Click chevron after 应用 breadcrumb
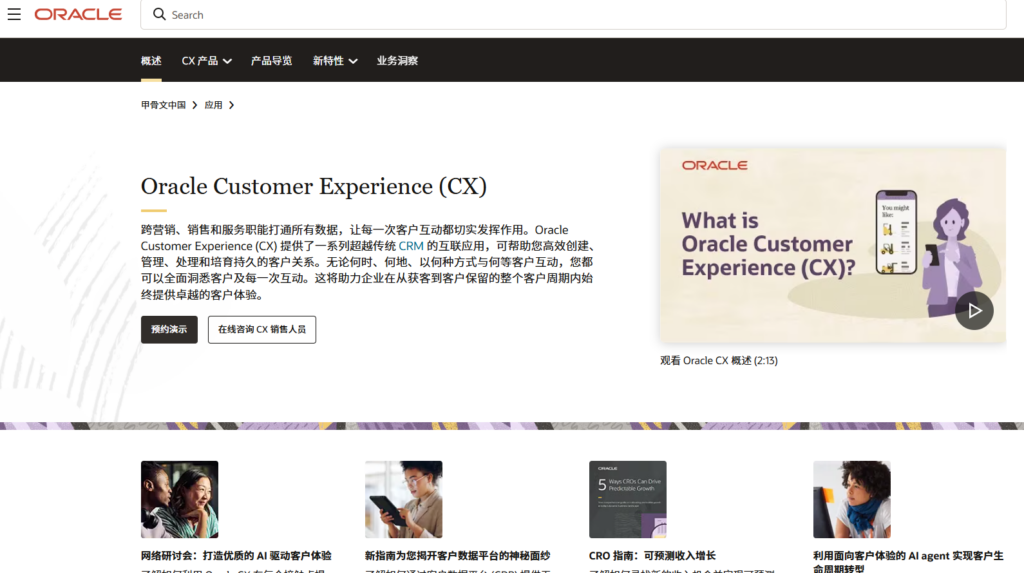Viewport: 1024px width, 573px height. 231,105
